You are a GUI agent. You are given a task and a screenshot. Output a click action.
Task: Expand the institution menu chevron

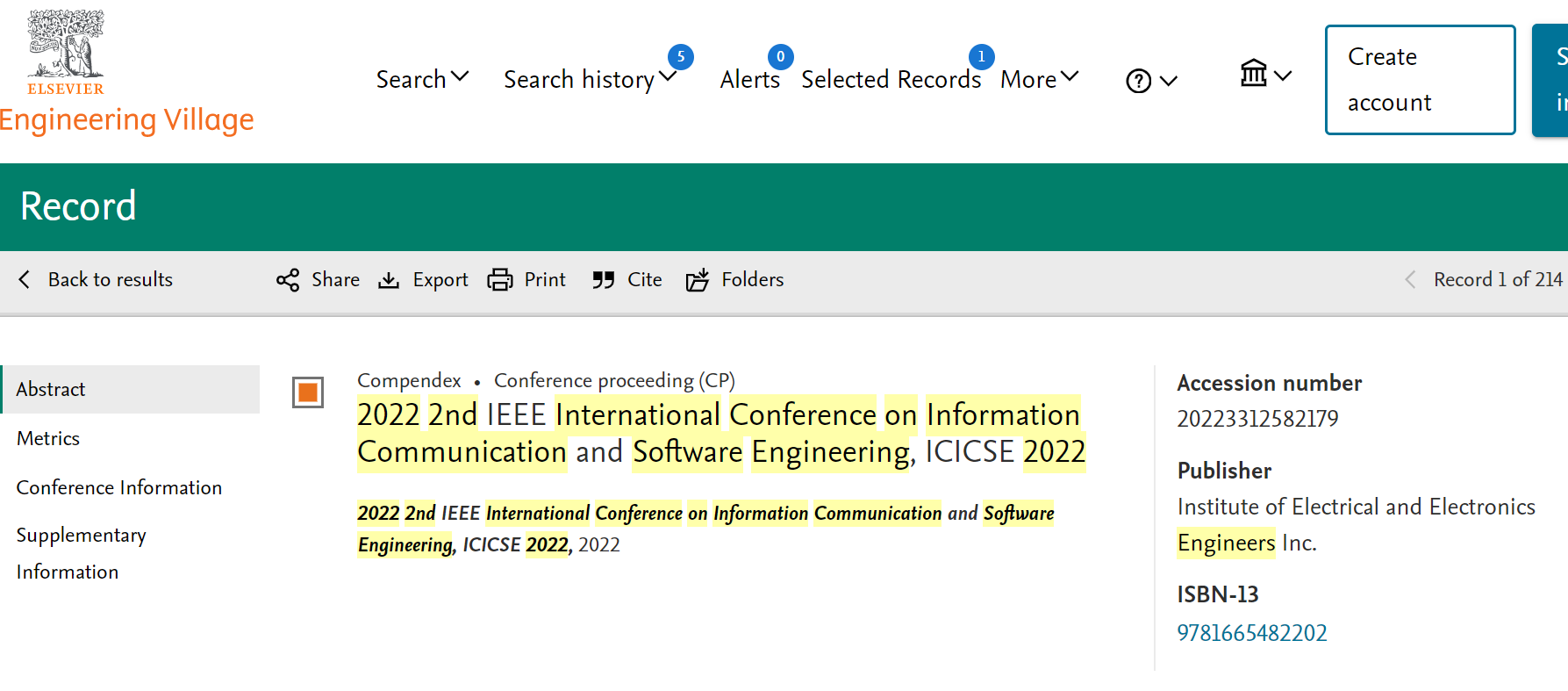(x=1283, y=76)
